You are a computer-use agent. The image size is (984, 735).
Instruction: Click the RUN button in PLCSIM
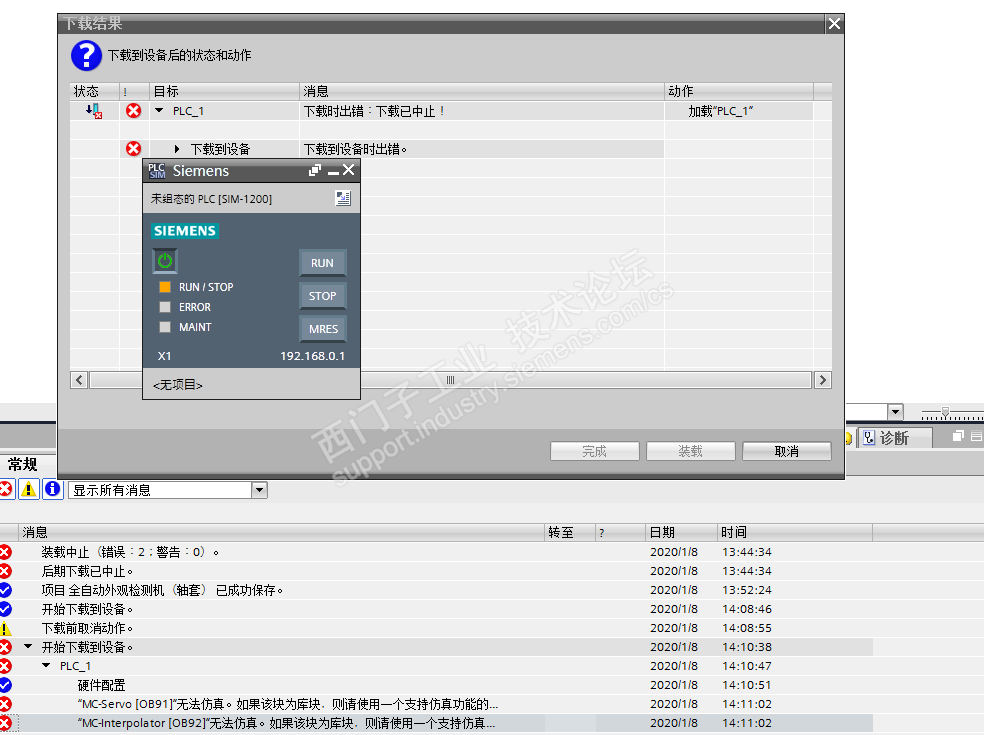[x=323, y=263]
